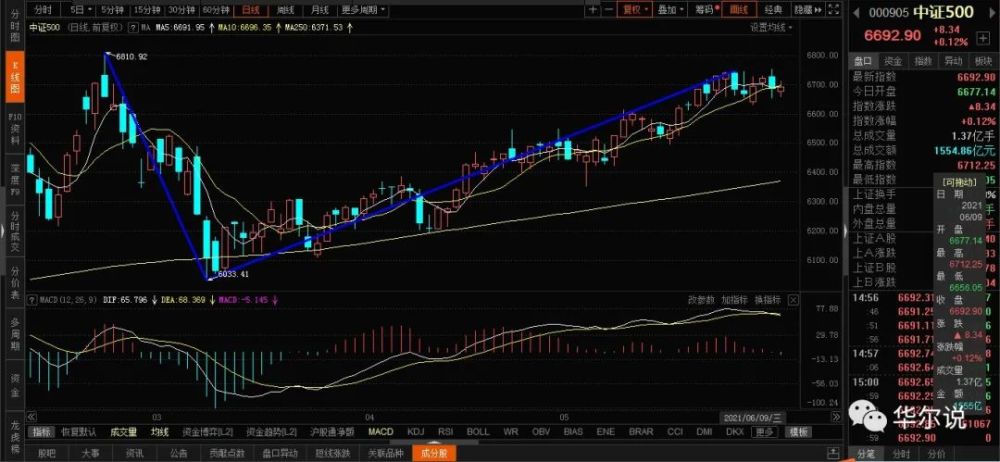Click timeline date label 2021/06/09/三
1000x462 pixels.
point(754,417)
